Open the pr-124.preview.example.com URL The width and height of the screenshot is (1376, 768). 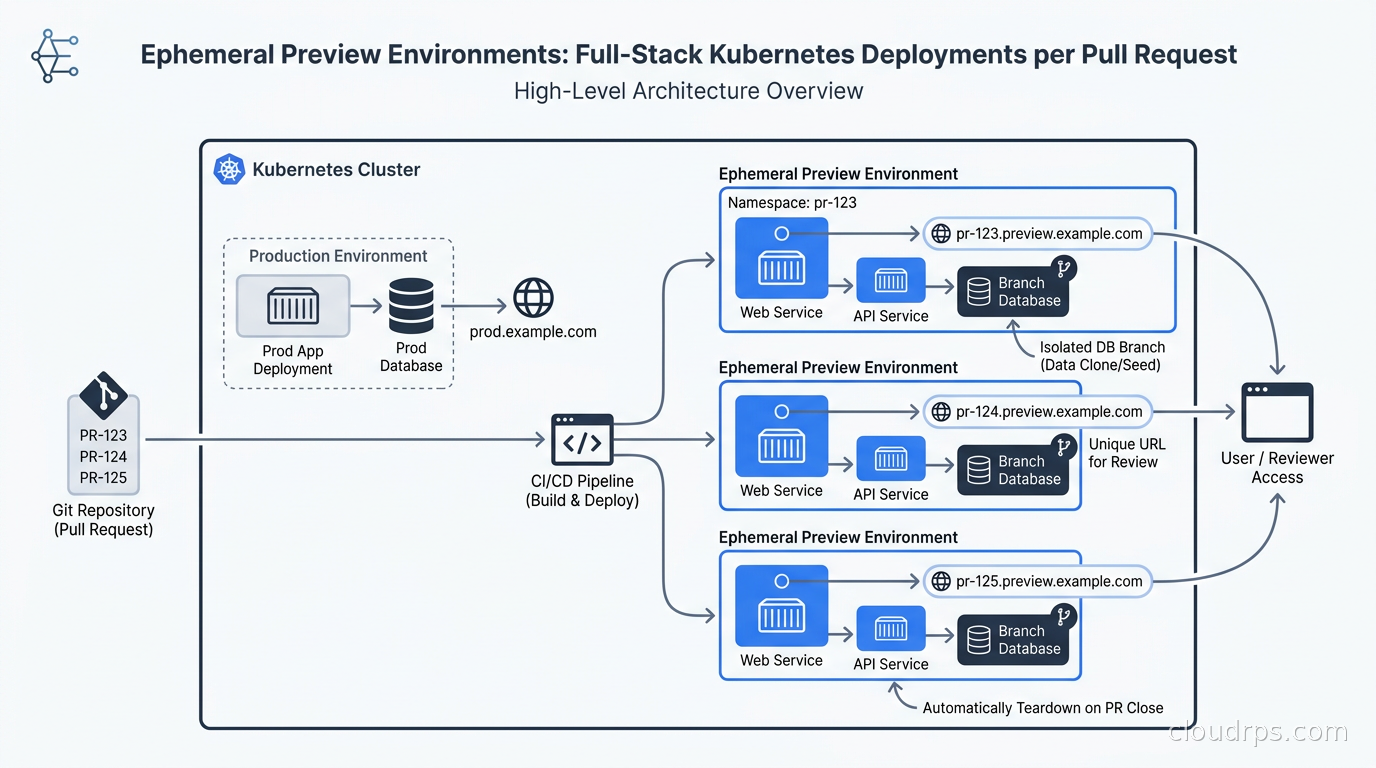click(x=1038, y=411)
